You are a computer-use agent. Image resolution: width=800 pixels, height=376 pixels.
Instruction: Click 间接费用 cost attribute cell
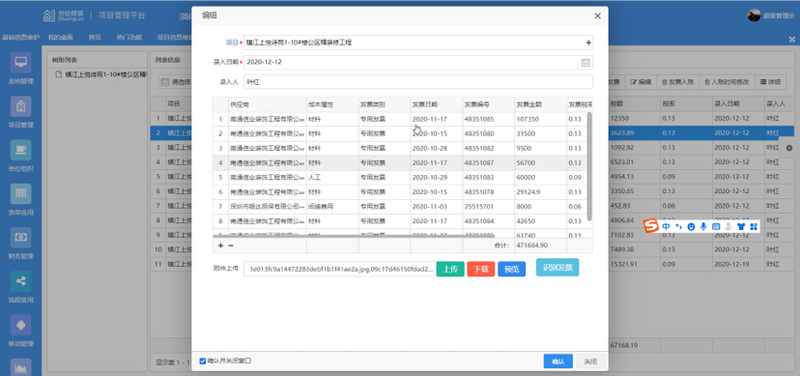pos(332,207)
